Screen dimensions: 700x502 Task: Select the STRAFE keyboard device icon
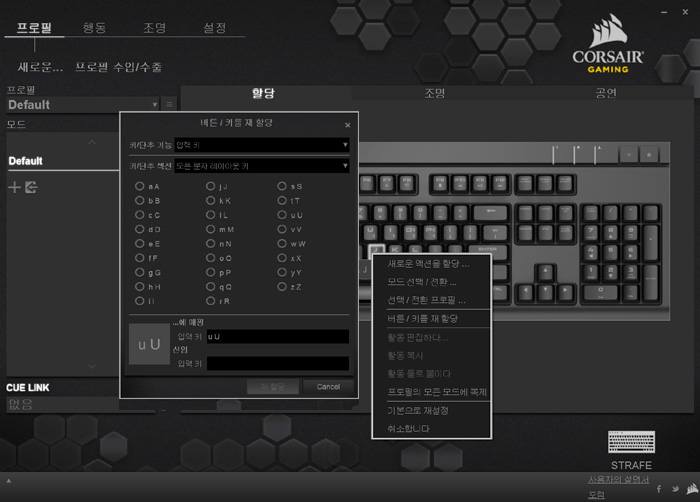(631, 442)
